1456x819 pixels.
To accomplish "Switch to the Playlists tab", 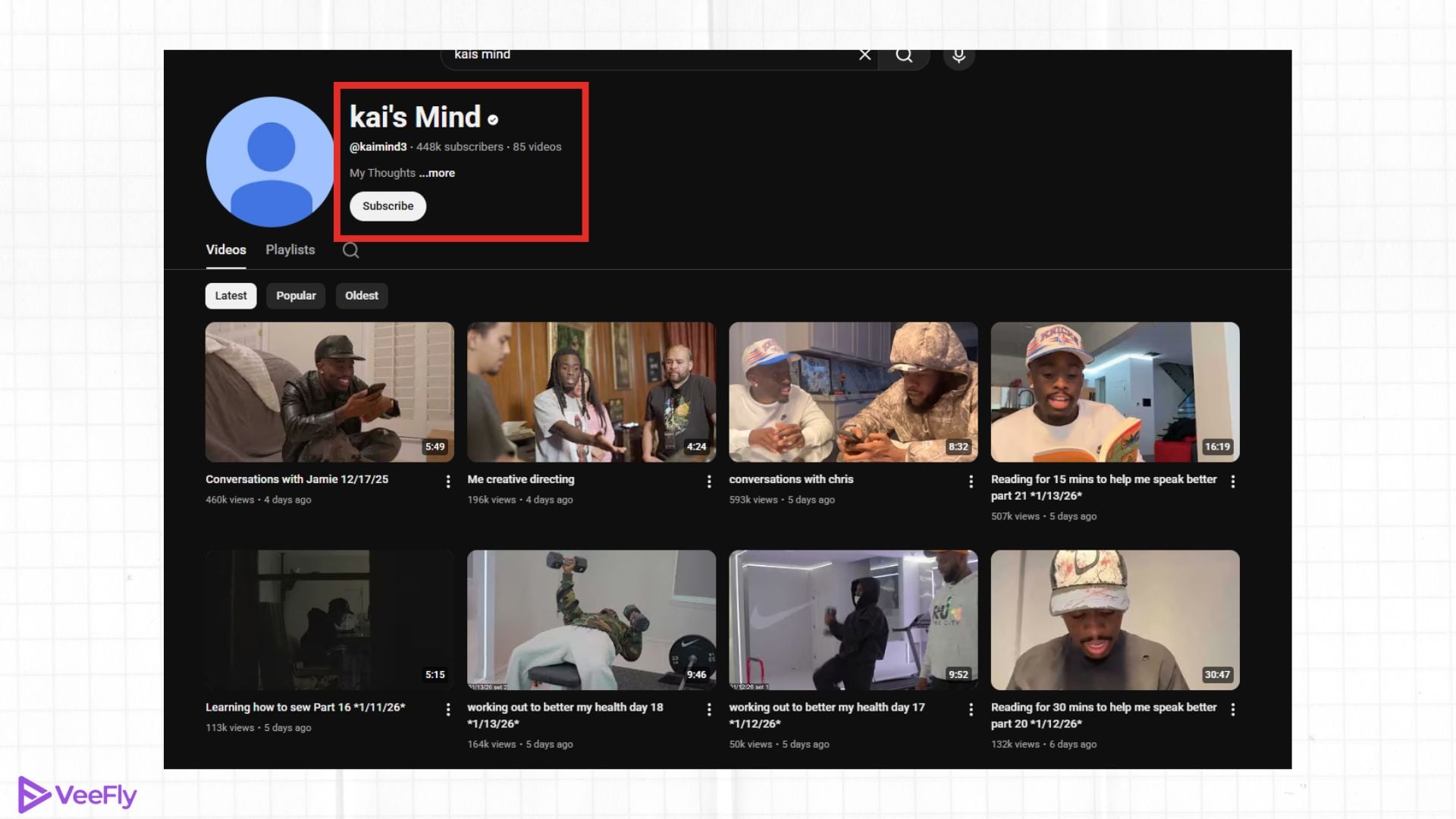I will [x=290, y=249].
